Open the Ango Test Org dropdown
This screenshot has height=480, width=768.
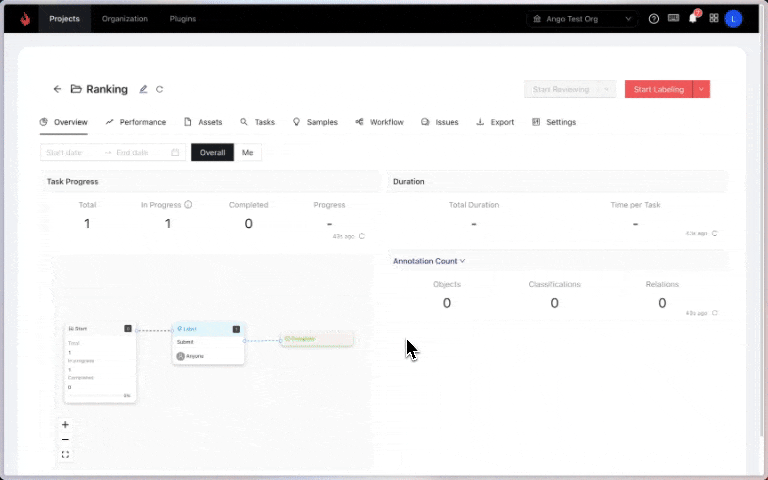(x=583, y=19)
